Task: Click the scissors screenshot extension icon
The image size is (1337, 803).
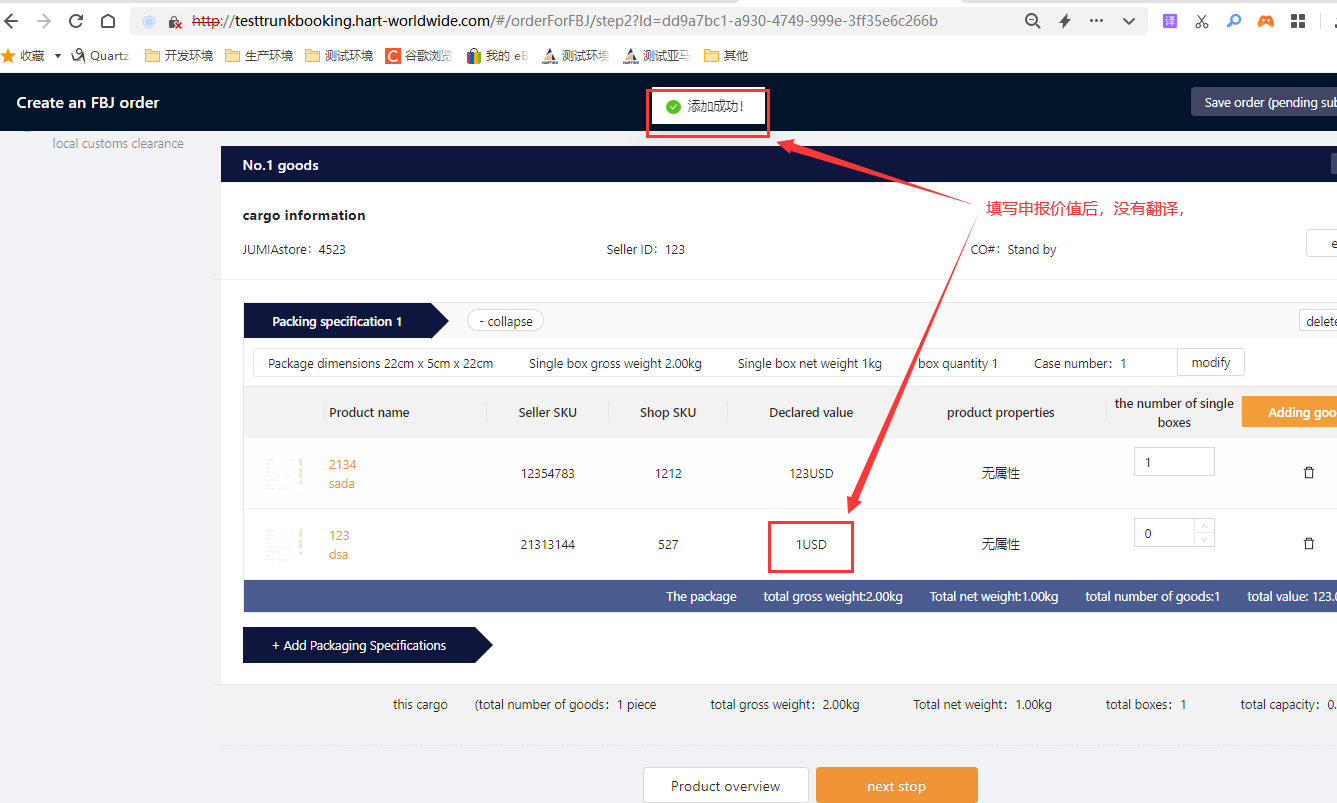Action: (1202, 21)
